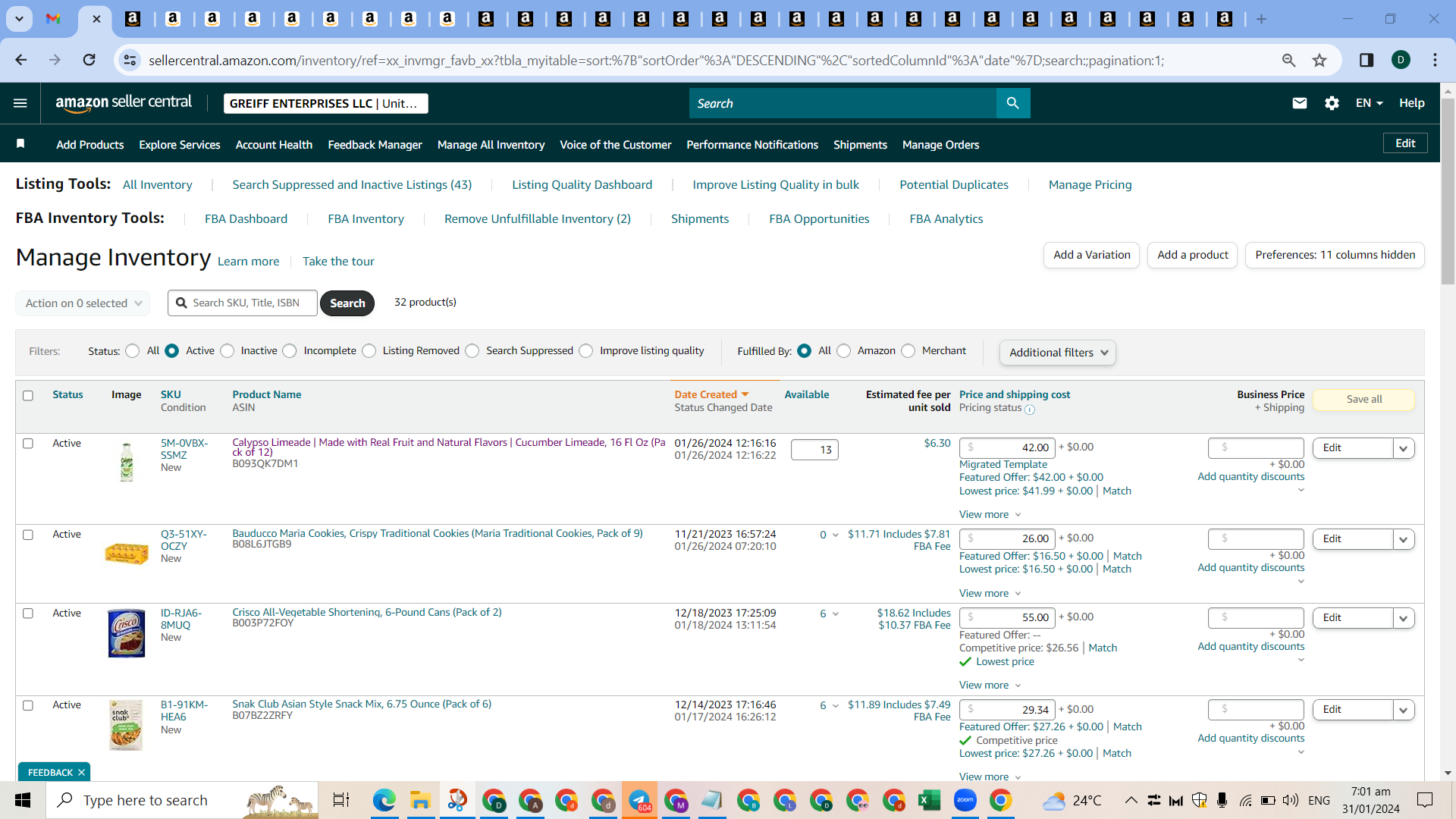1456x819 pixels.
Task: Open Telegram from the taskbar
Action: [639, 800]
